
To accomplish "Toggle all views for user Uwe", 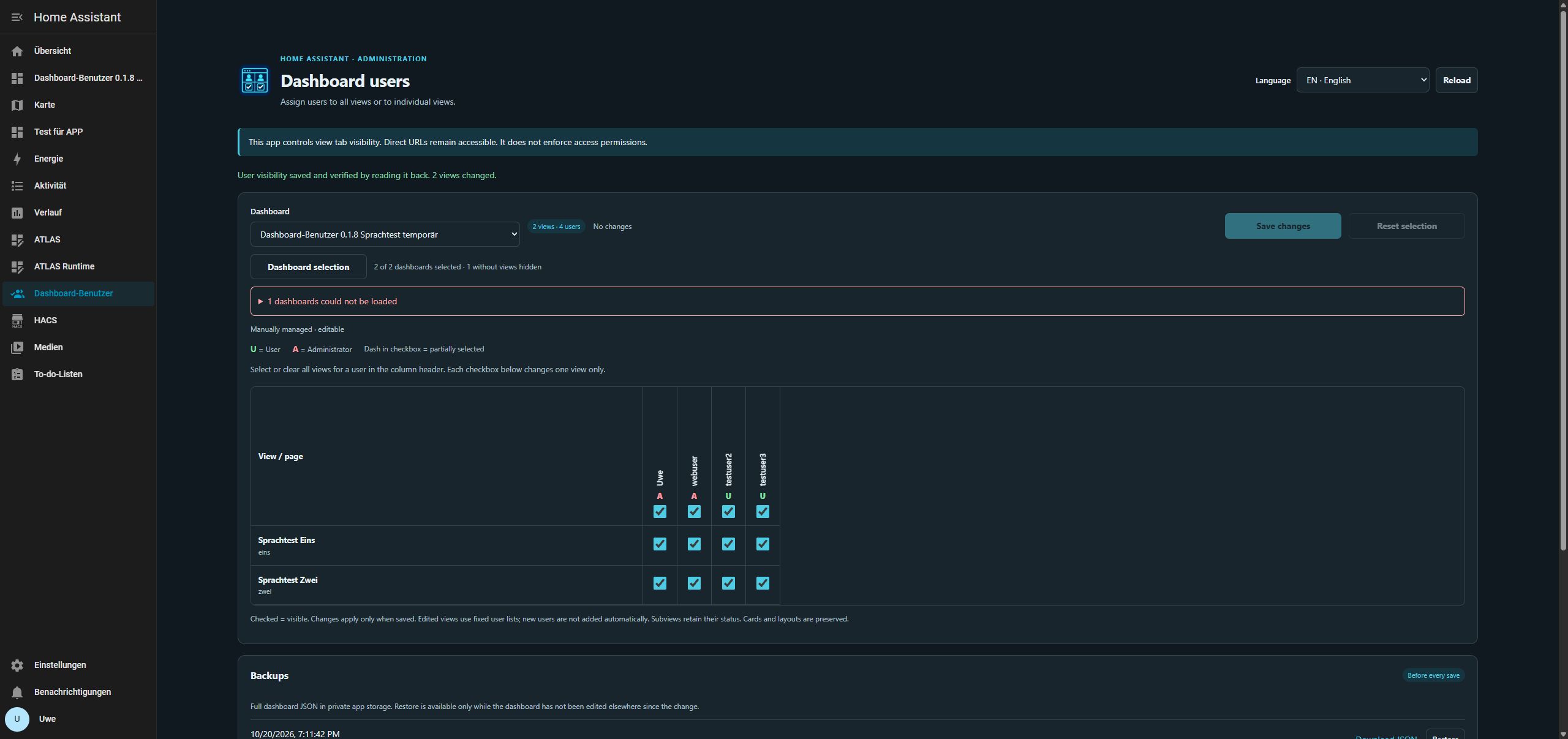I will coord(660,511).
